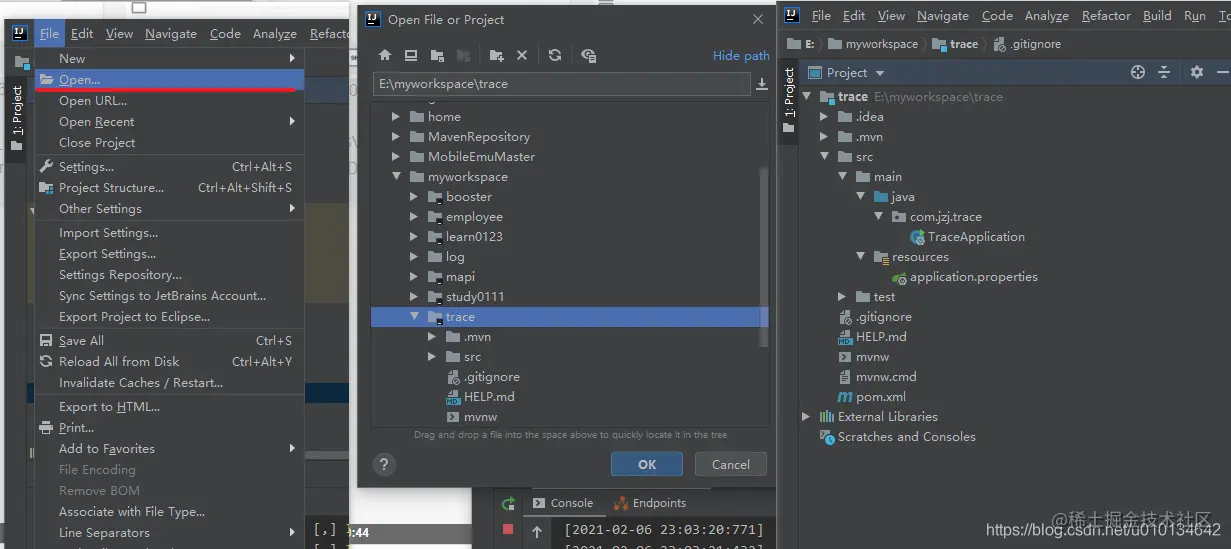
Task: Expand the test folder in Project panel
Action: pos(842,297)
